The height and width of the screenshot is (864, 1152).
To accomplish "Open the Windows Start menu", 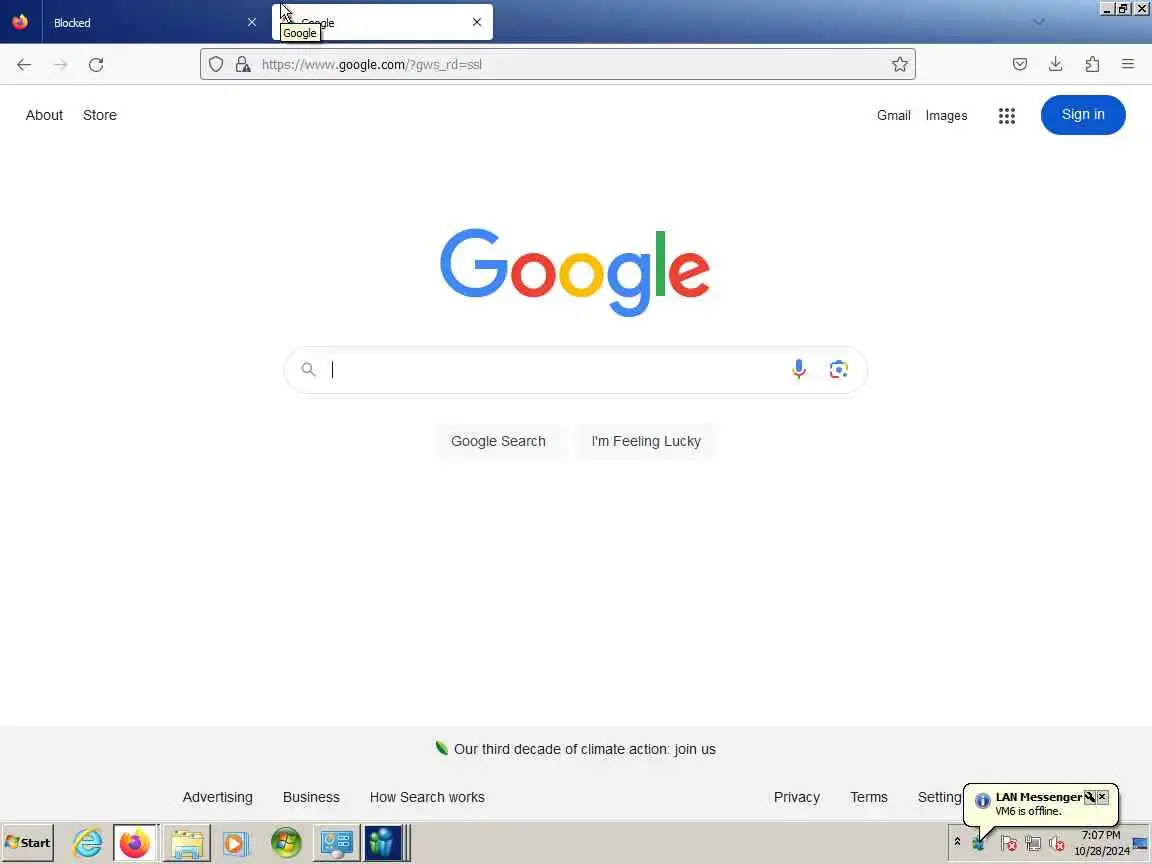I will point(28,843).
